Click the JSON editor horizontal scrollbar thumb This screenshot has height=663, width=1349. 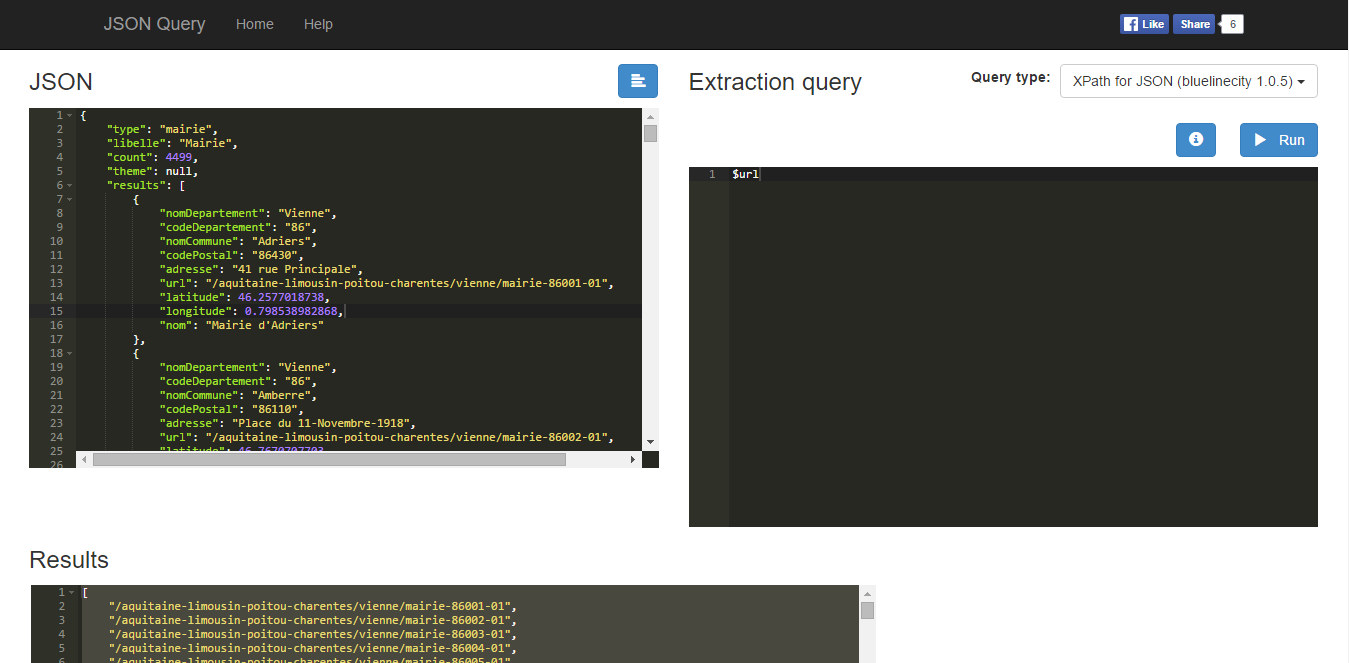[329, 460]
